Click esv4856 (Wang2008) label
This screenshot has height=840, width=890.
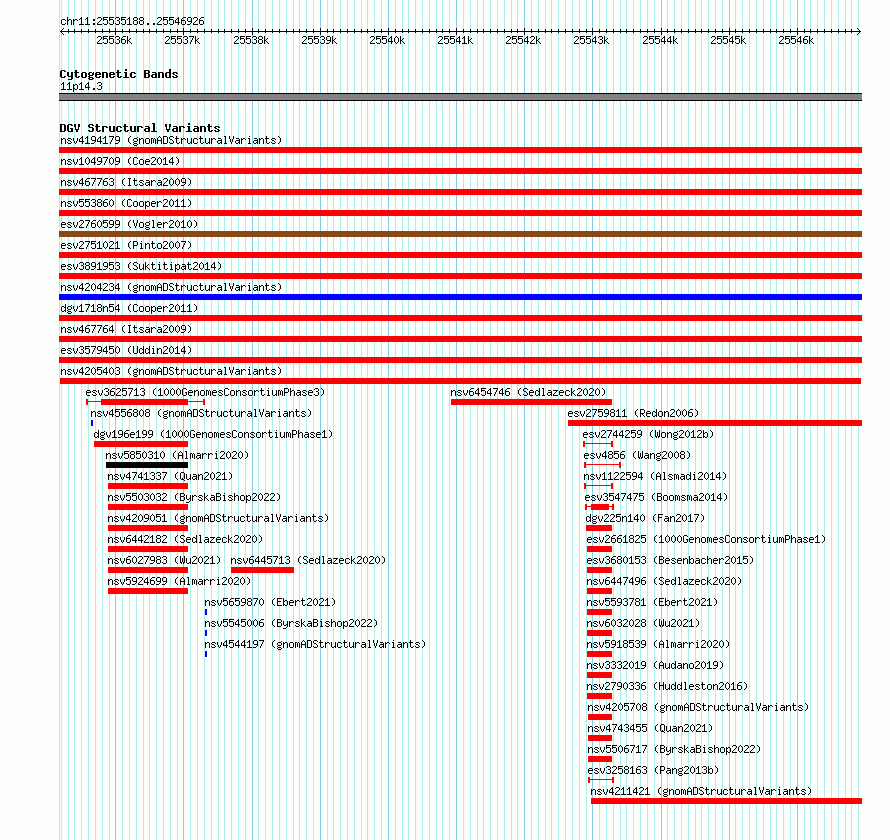637,455
